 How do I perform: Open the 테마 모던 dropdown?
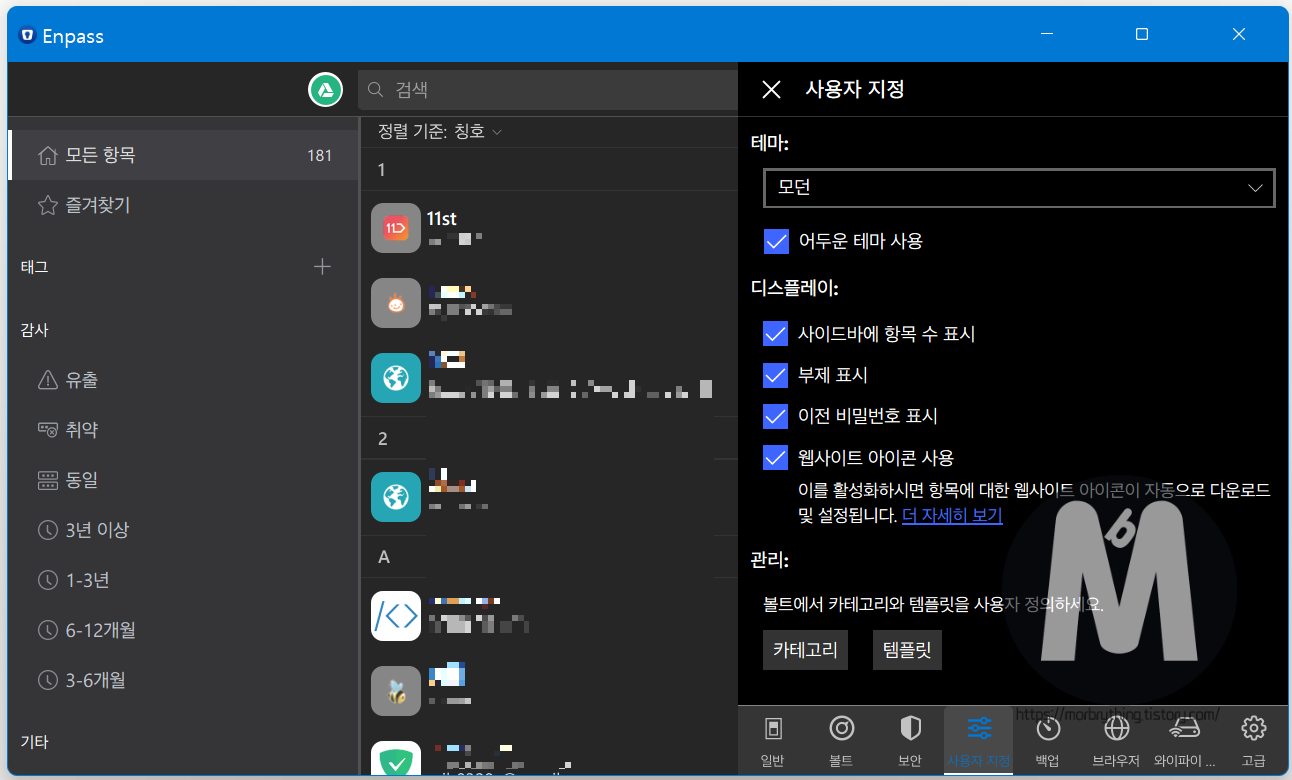click(x=1018, y=188)
